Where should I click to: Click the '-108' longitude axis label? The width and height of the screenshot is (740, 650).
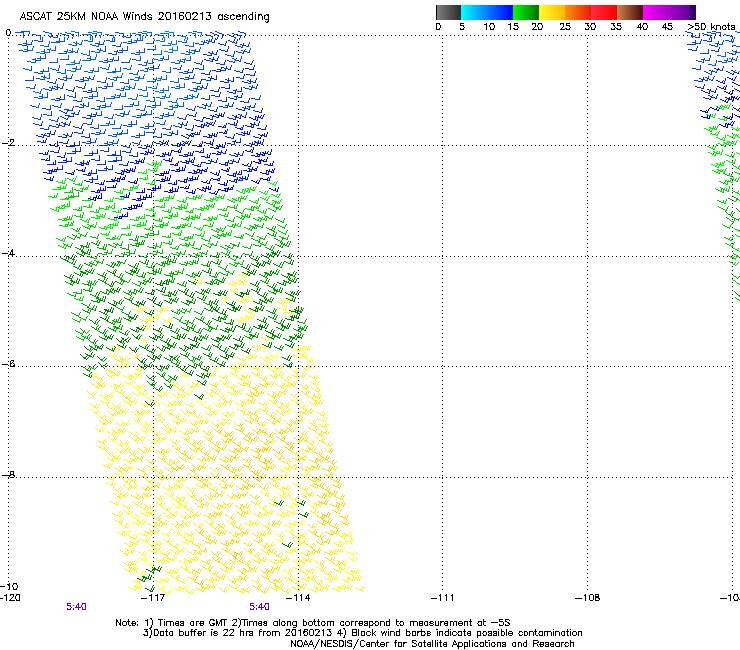coord(588,598)
